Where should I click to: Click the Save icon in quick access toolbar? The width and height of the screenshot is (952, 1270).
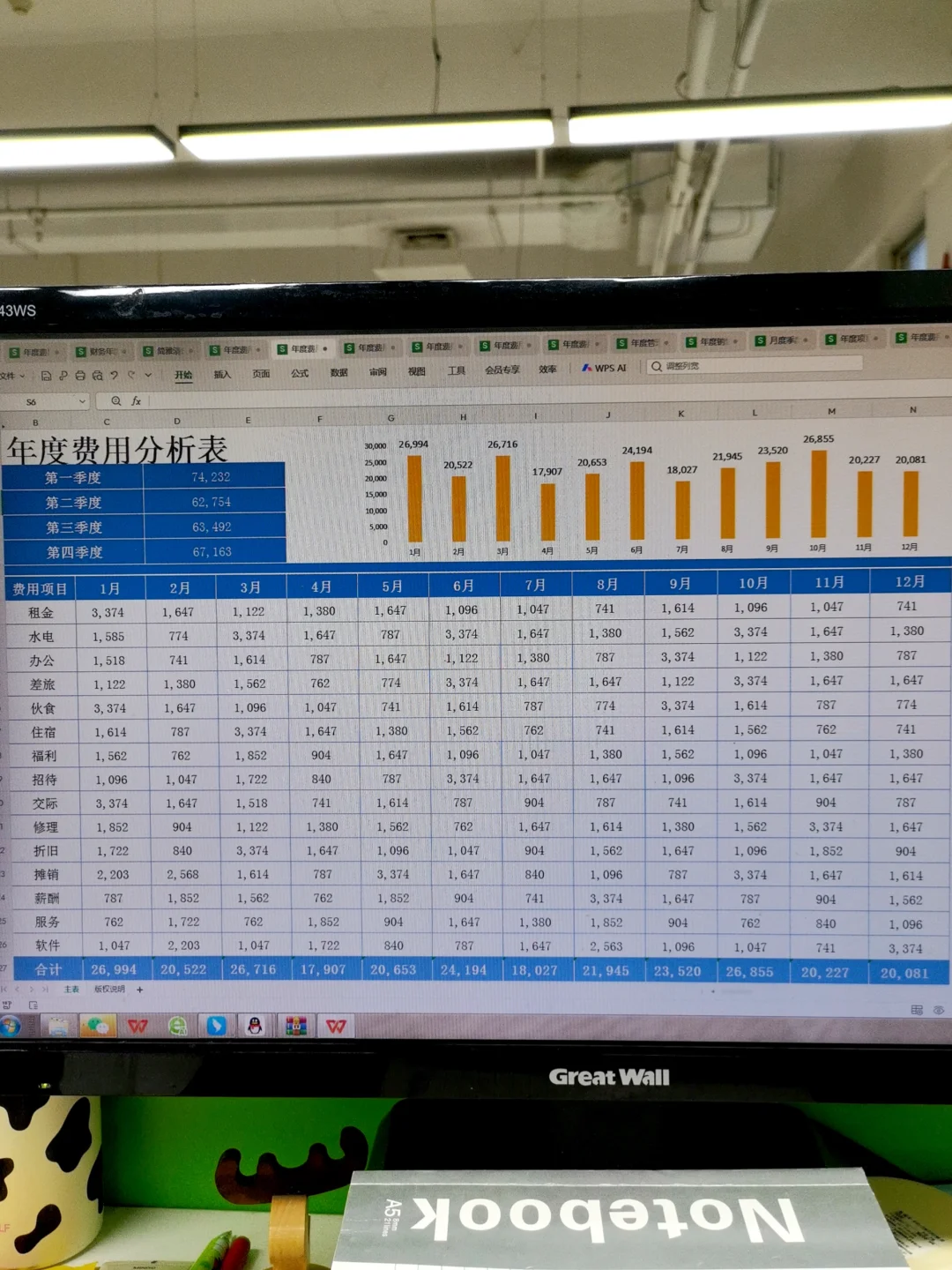point(46,376)
